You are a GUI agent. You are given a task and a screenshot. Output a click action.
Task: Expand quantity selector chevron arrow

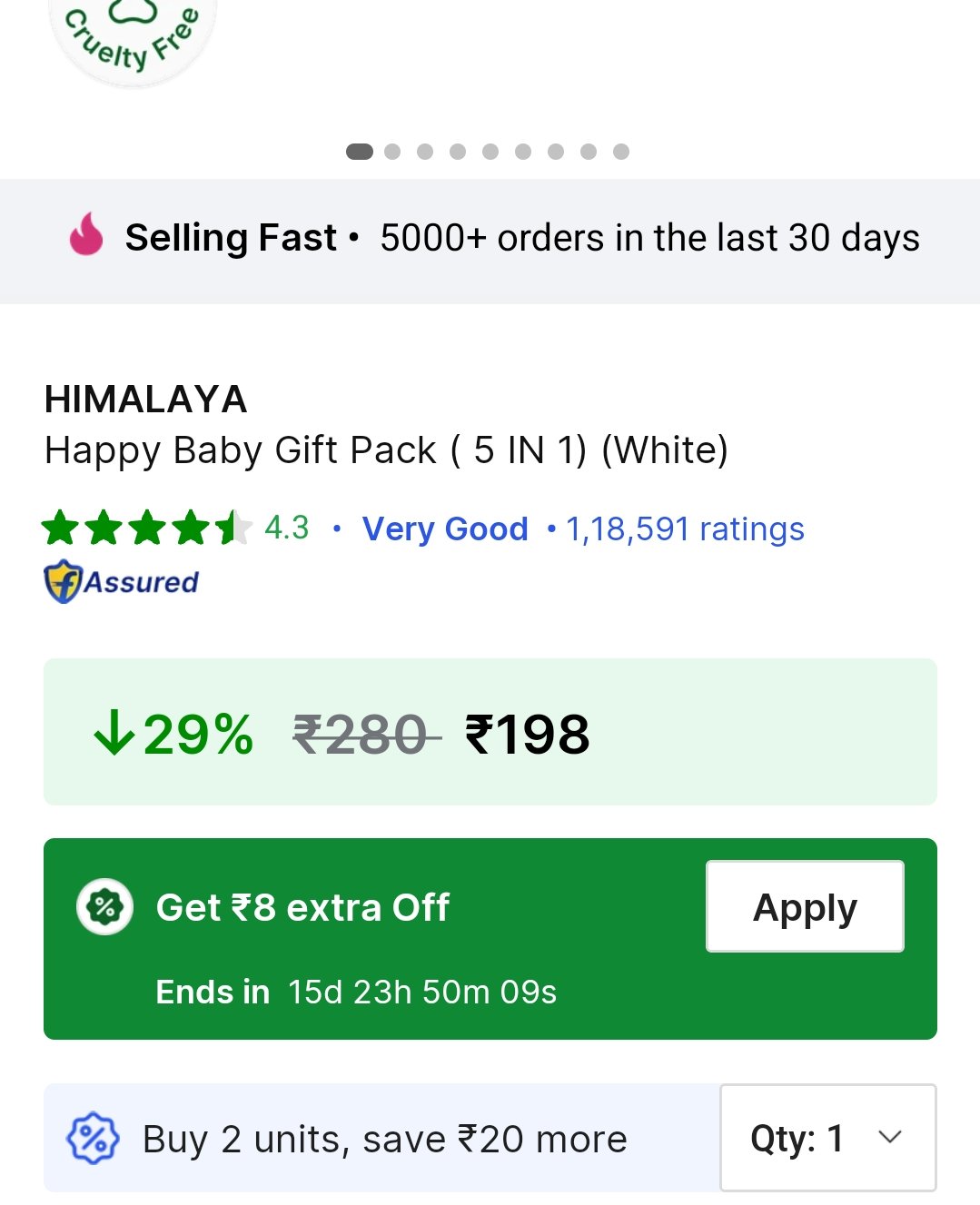pyautogui.click(x=890, y=1137)
